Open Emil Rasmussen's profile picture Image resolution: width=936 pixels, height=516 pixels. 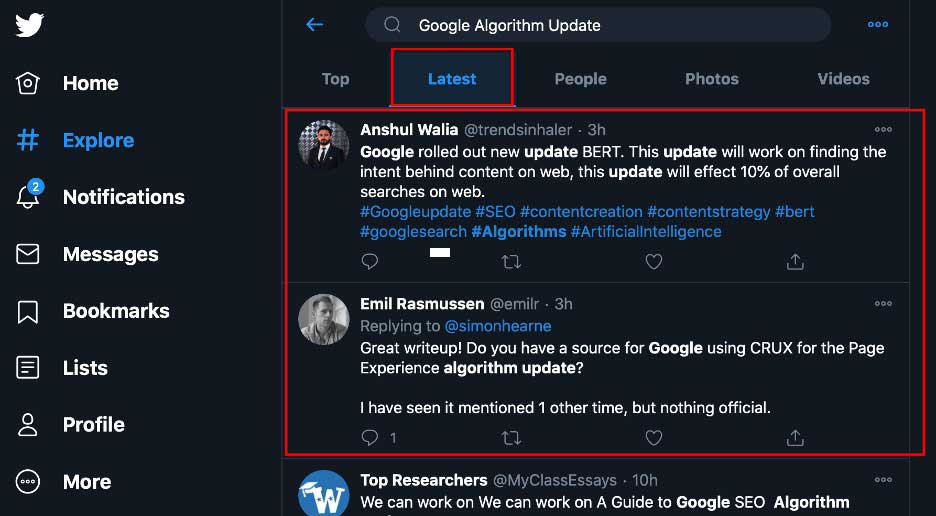click(x=324, y=320)
